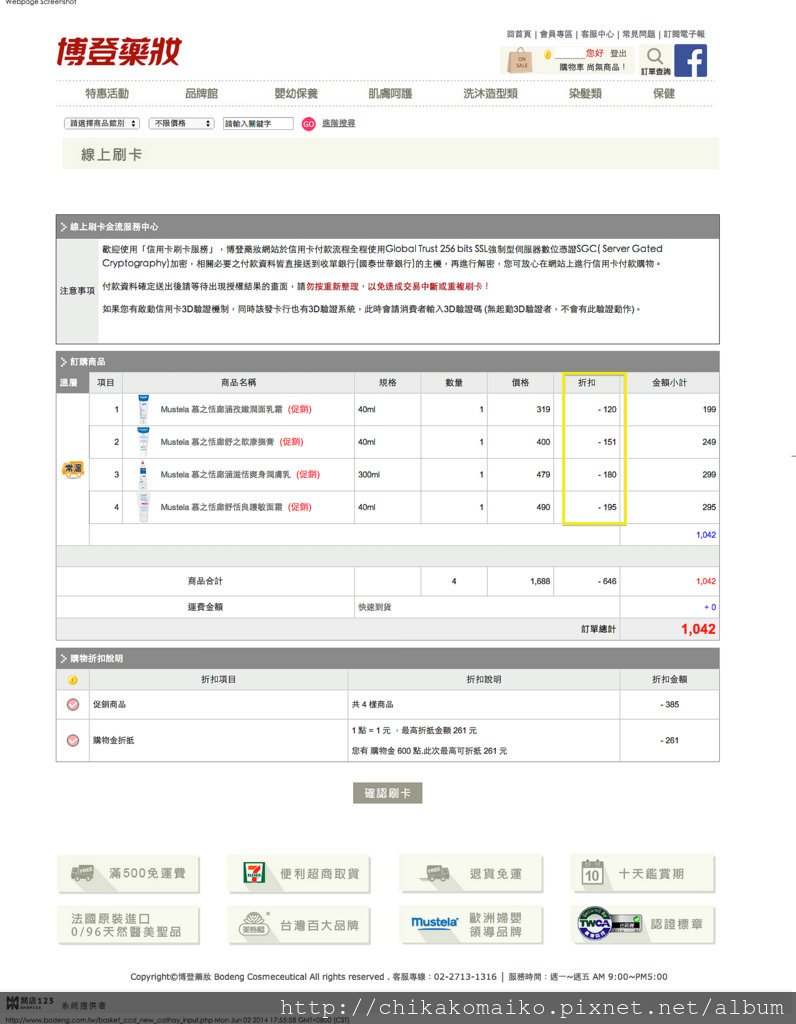Open the product category dropdown
The height and width of the screenshot is (1024, 796).
tap(102, 123)
